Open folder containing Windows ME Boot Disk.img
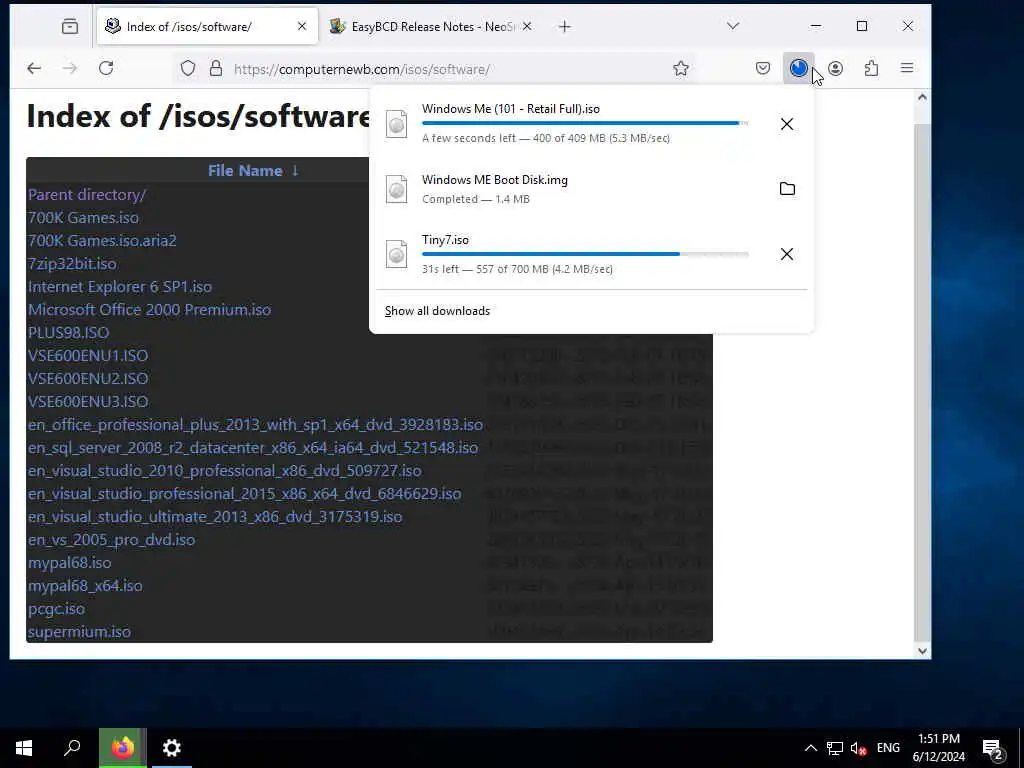The image size is (1024, 768). coord(787,189)
